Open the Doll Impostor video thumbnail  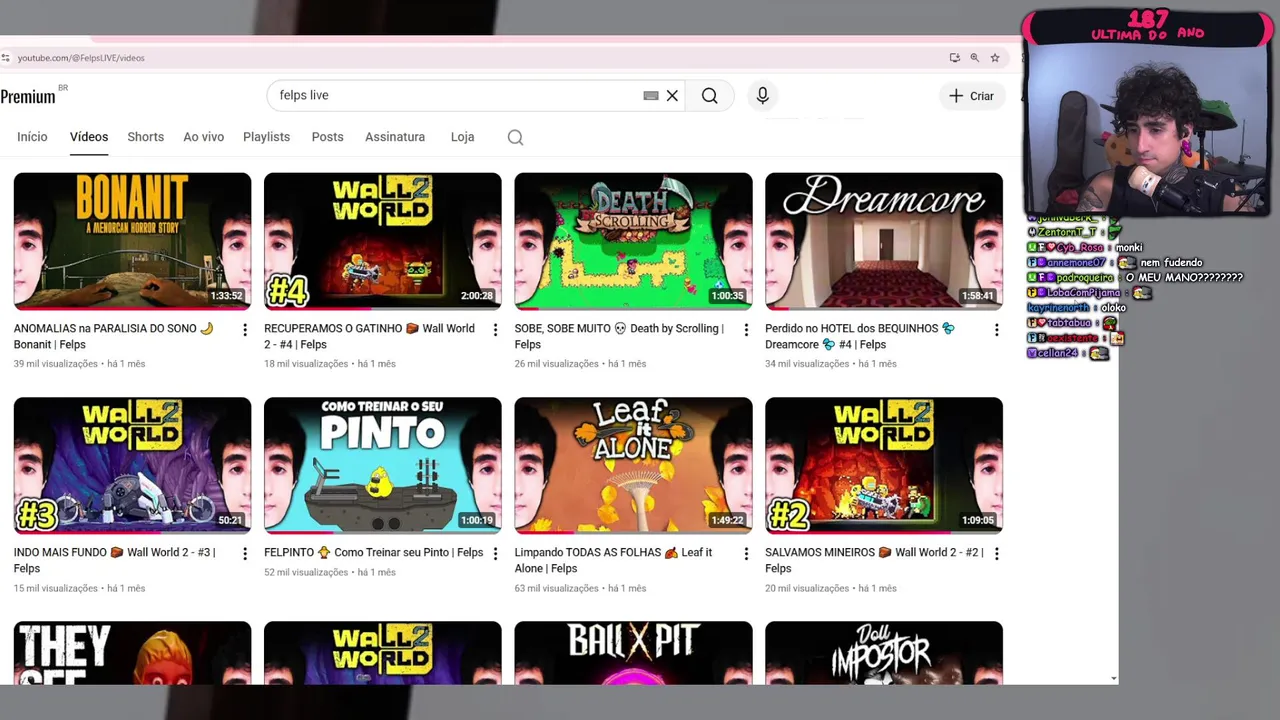click(884, 653)
